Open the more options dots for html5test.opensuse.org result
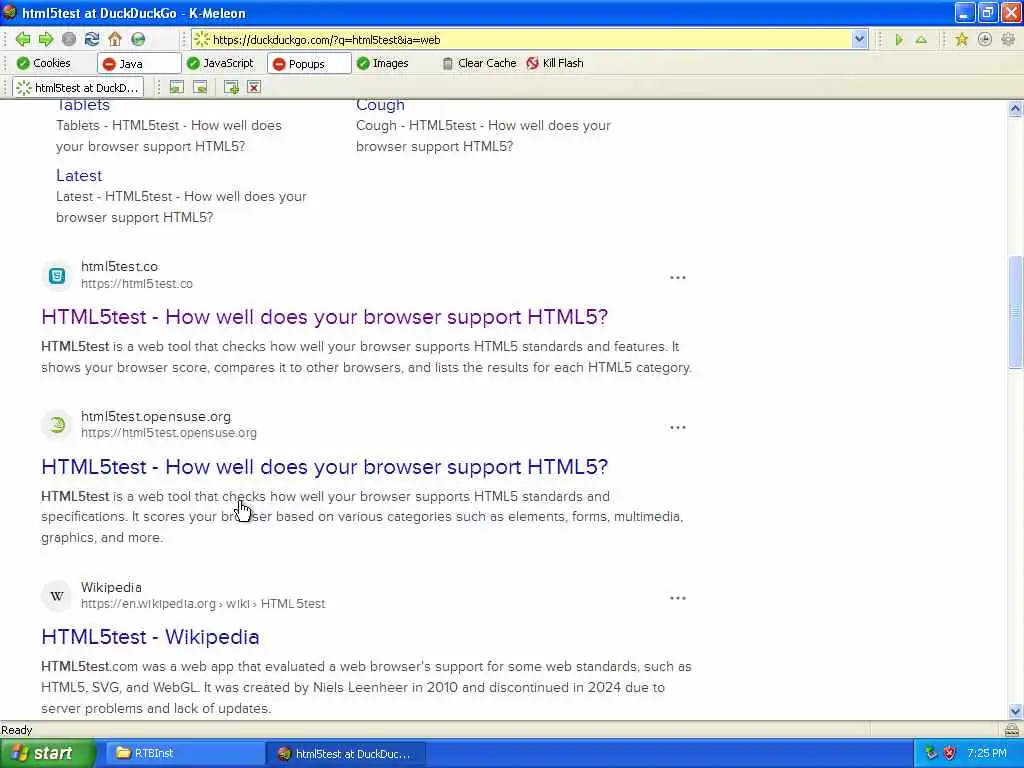The image size is (1024, 768). click(678, 427)
